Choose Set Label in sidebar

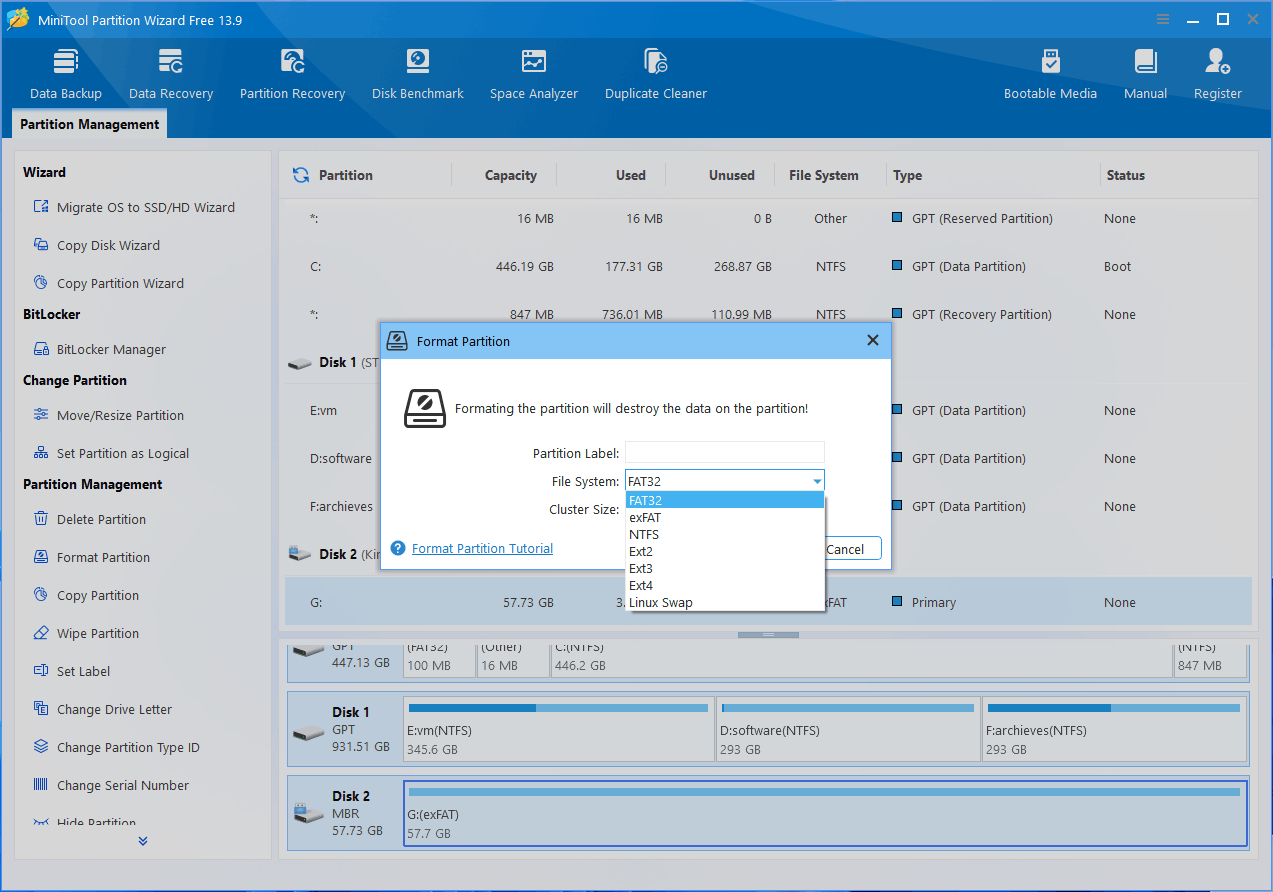(x=71, y=671)
